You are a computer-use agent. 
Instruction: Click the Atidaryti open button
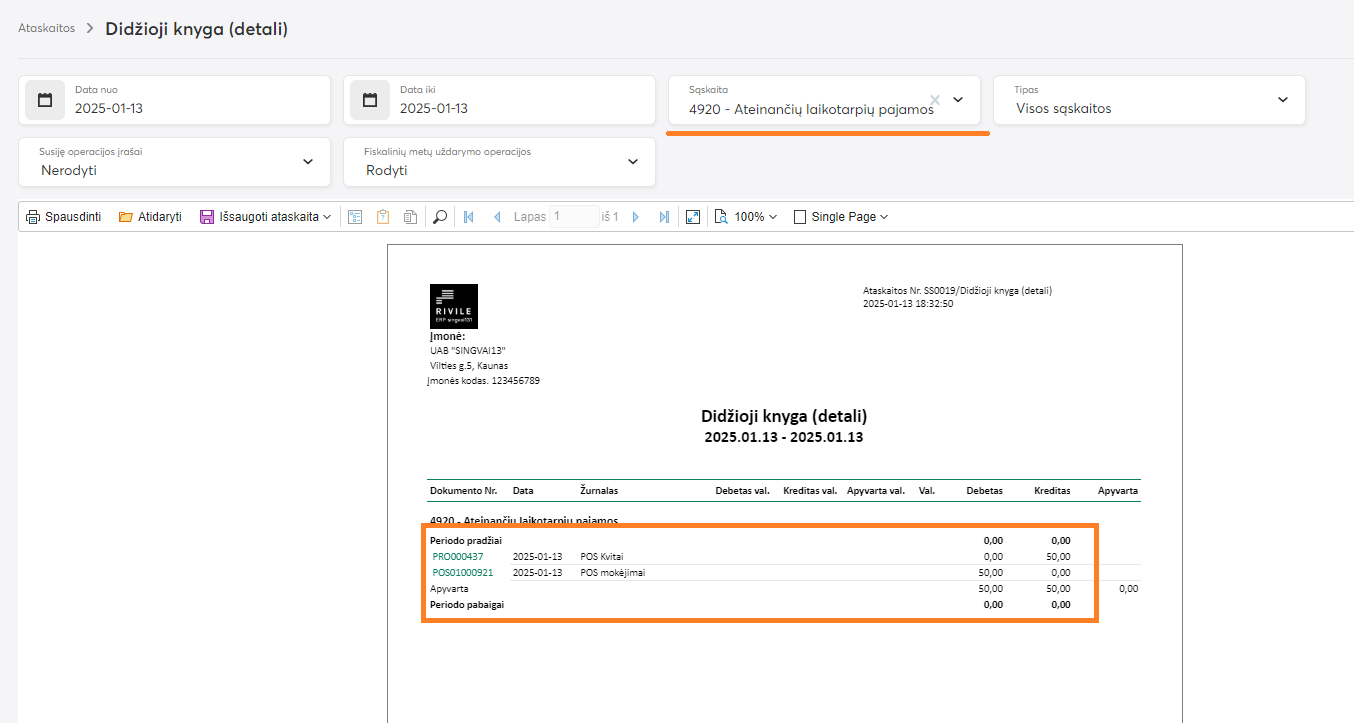point(150,217)
